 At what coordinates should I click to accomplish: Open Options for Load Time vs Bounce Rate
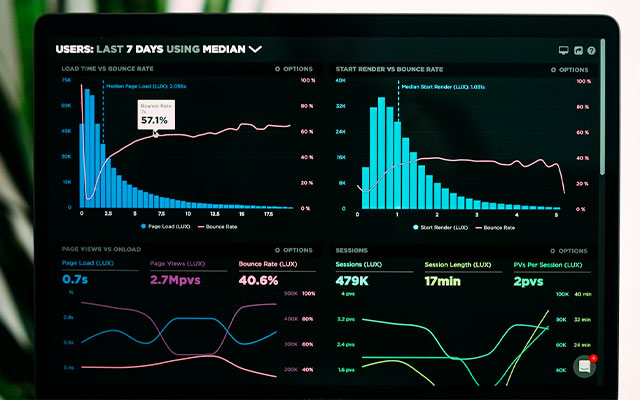coord(294,69)
